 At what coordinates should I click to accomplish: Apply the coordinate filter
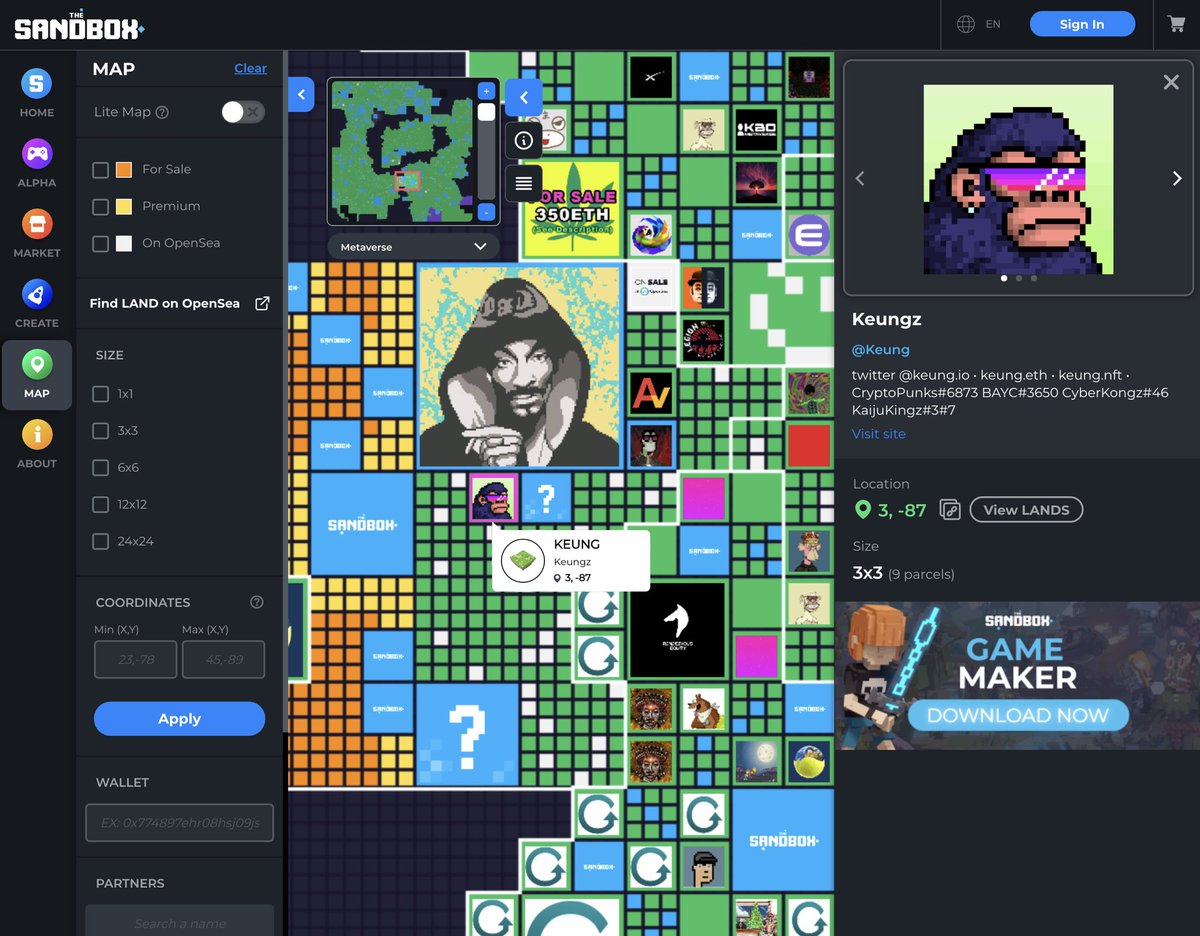179,718
